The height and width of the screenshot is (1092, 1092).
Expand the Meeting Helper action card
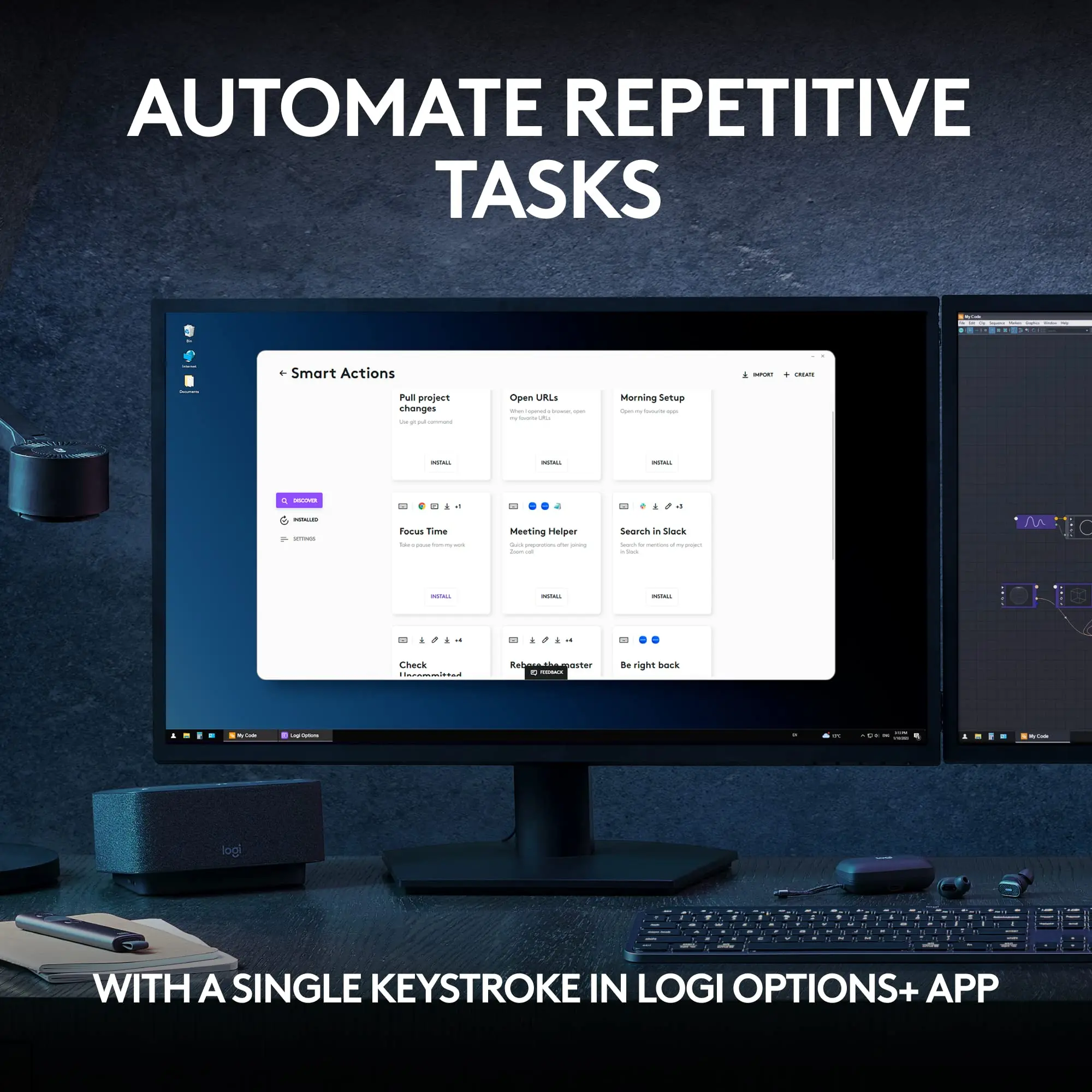click(551, 554)
